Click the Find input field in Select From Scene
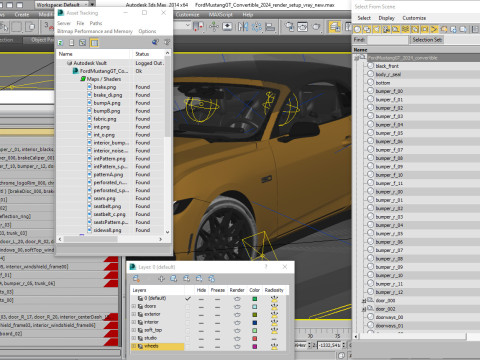 pos(387,40)
